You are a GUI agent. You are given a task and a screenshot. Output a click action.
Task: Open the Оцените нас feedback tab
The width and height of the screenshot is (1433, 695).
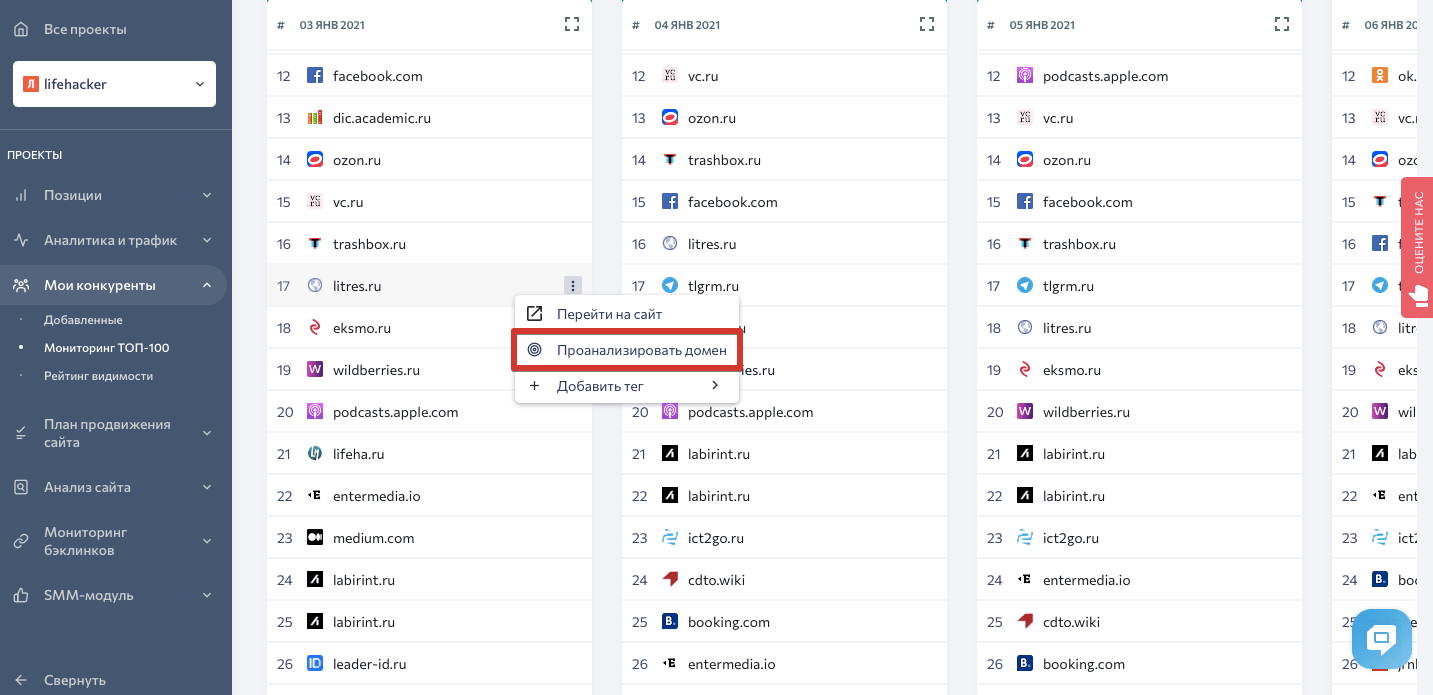point(1417,247)
